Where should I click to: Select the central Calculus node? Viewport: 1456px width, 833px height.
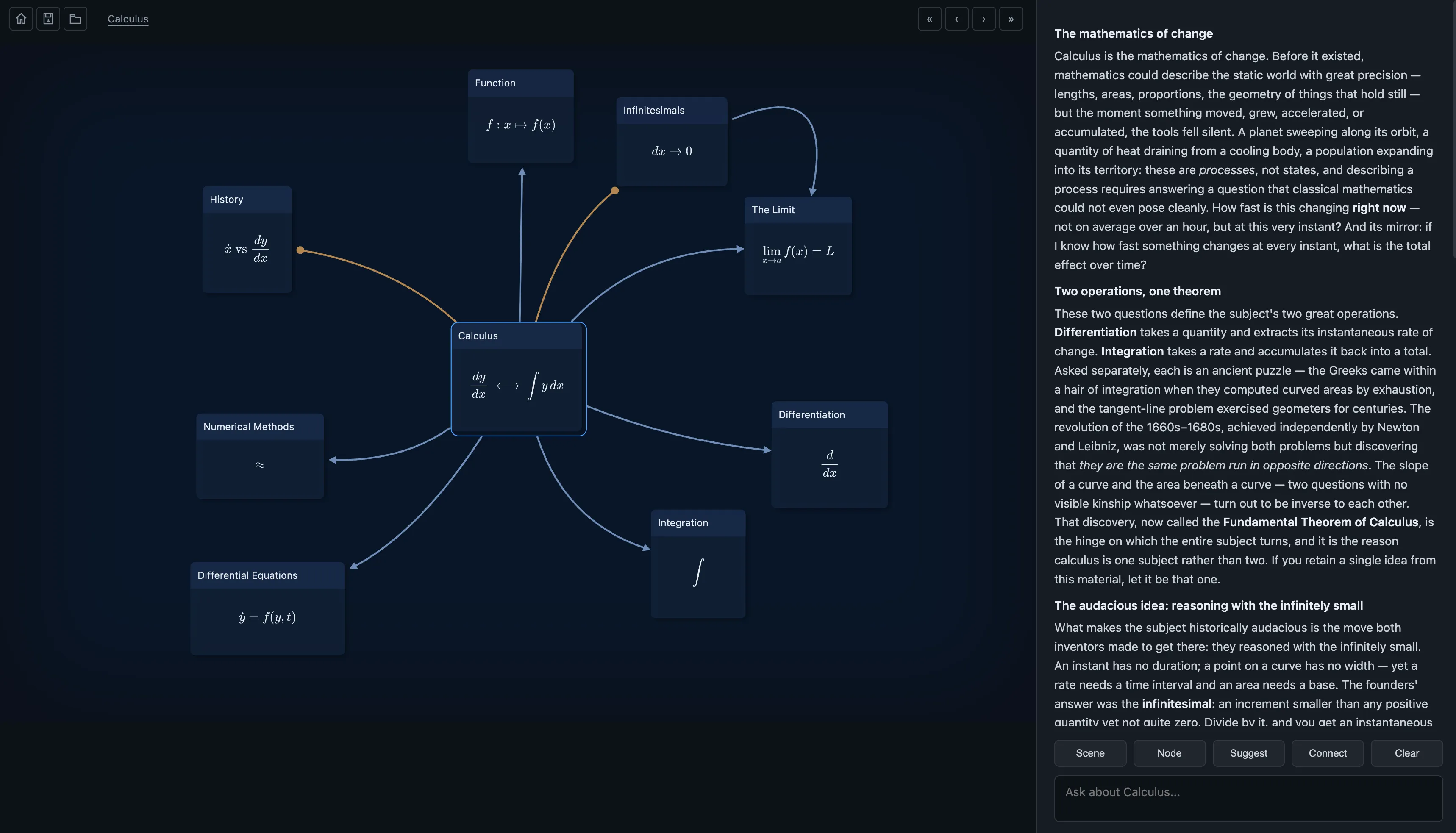pos(518,379)
